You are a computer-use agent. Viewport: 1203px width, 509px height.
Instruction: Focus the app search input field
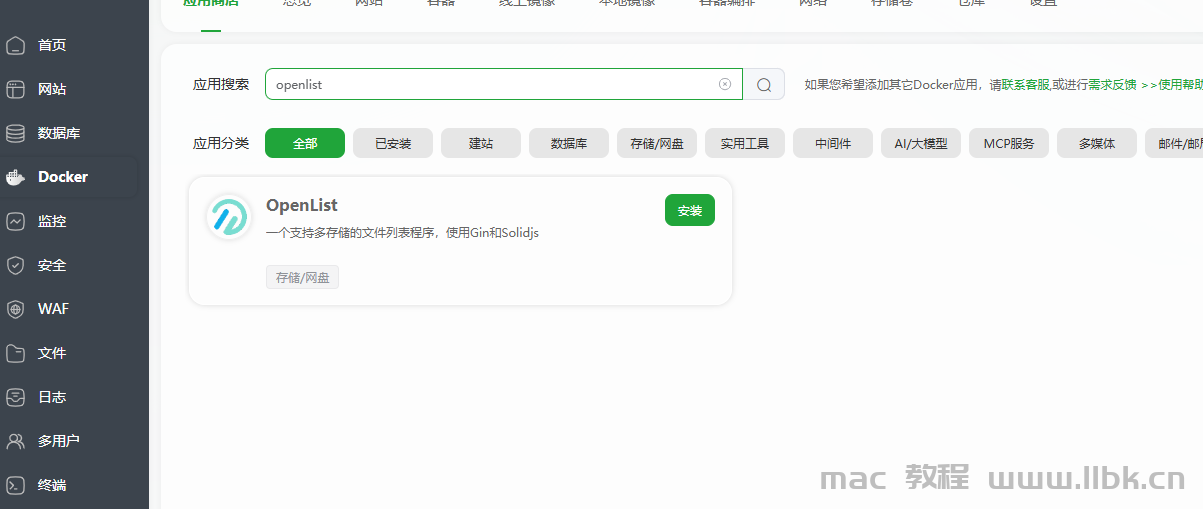click(490, 84)
